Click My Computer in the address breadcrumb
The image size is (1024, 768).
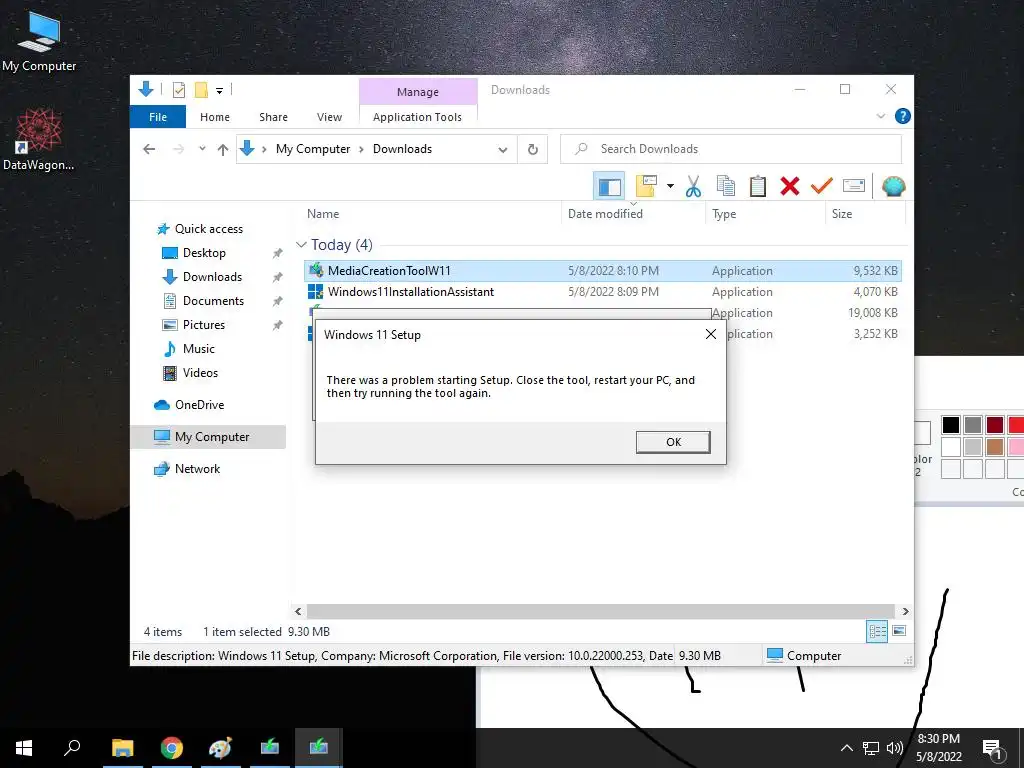click(313, 149)
